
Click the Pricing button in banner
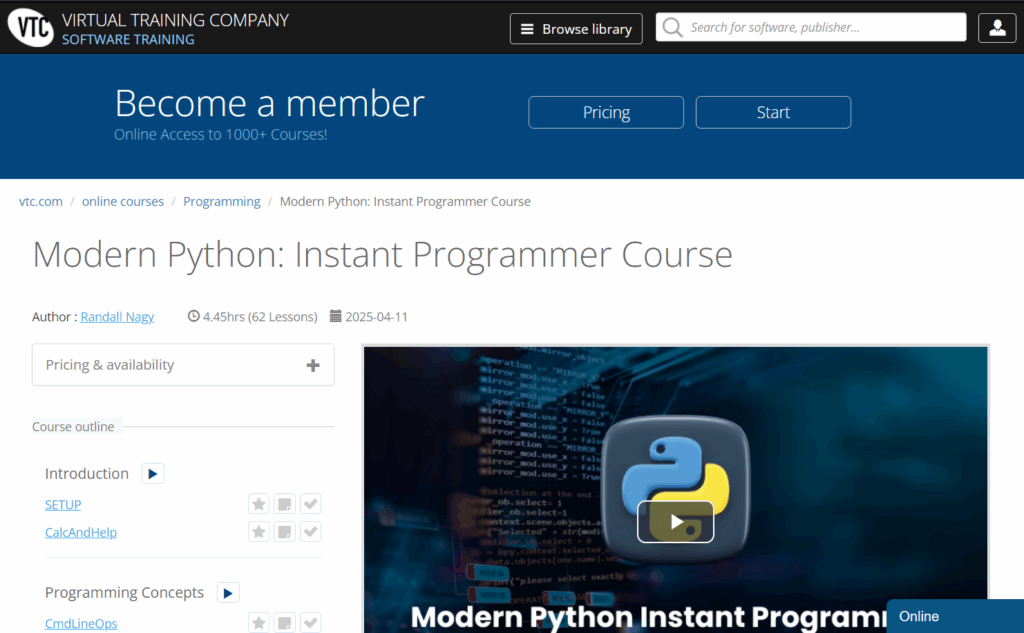tap(606, 113)
